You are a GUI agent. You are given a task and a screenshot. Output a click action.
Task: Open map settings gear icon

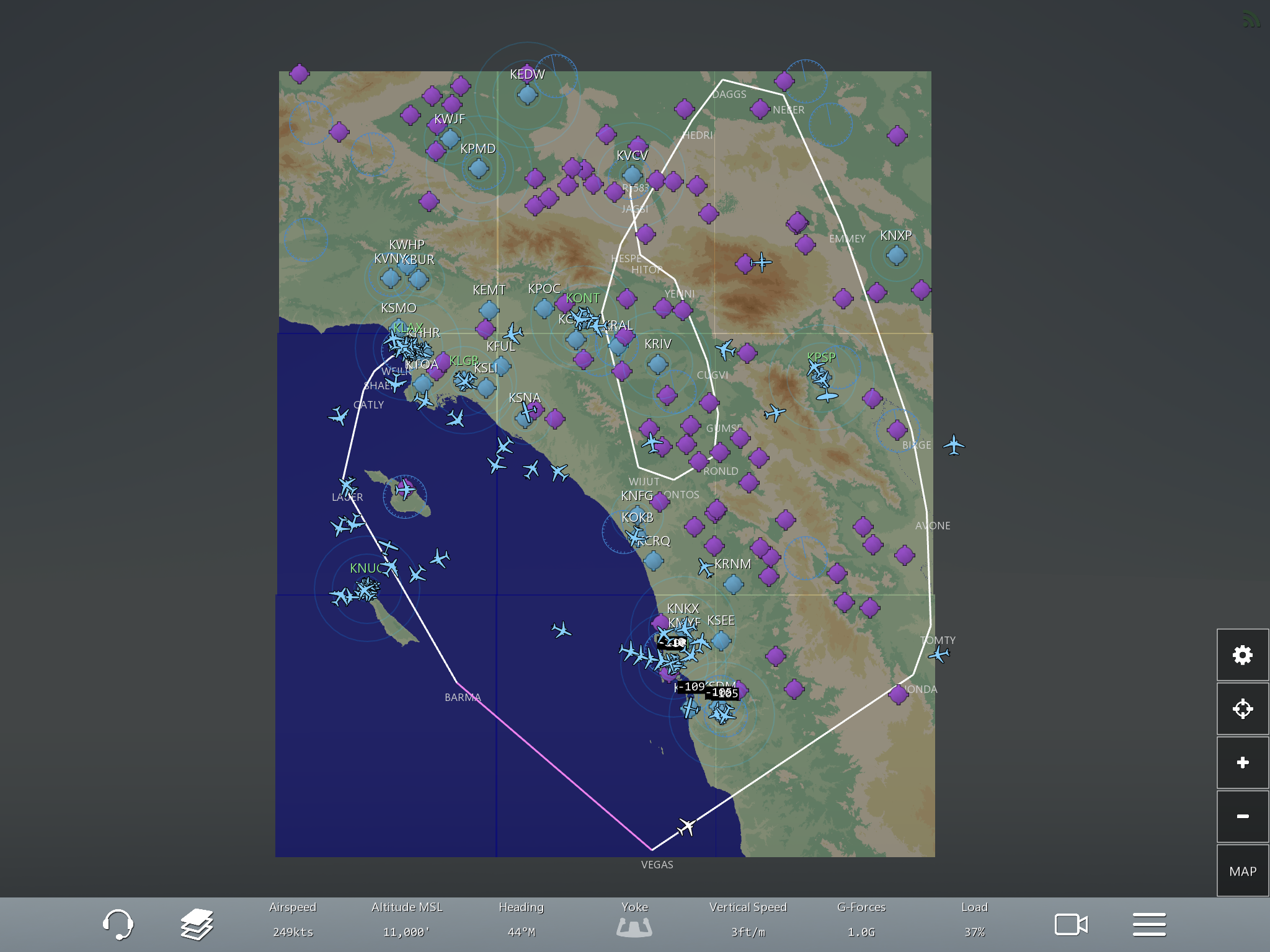pos(1242,655)
